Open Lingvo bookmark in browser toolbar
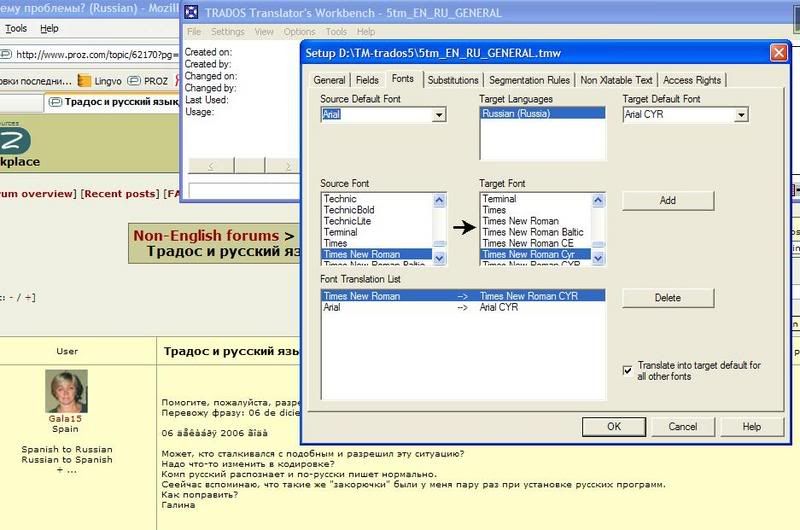 coord(100,81)
